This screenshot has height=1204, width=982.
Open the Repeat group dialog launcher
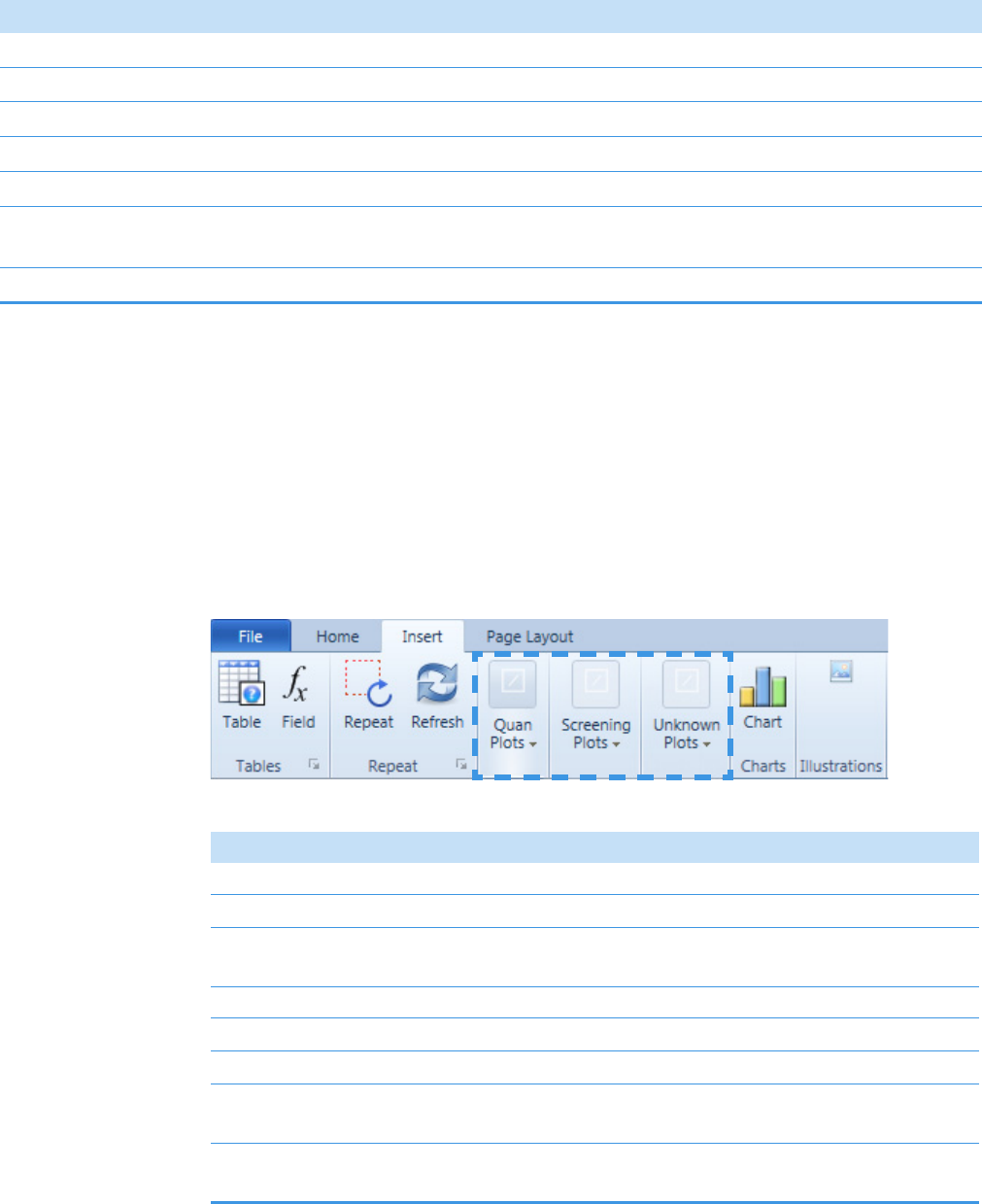pos(461,766)
